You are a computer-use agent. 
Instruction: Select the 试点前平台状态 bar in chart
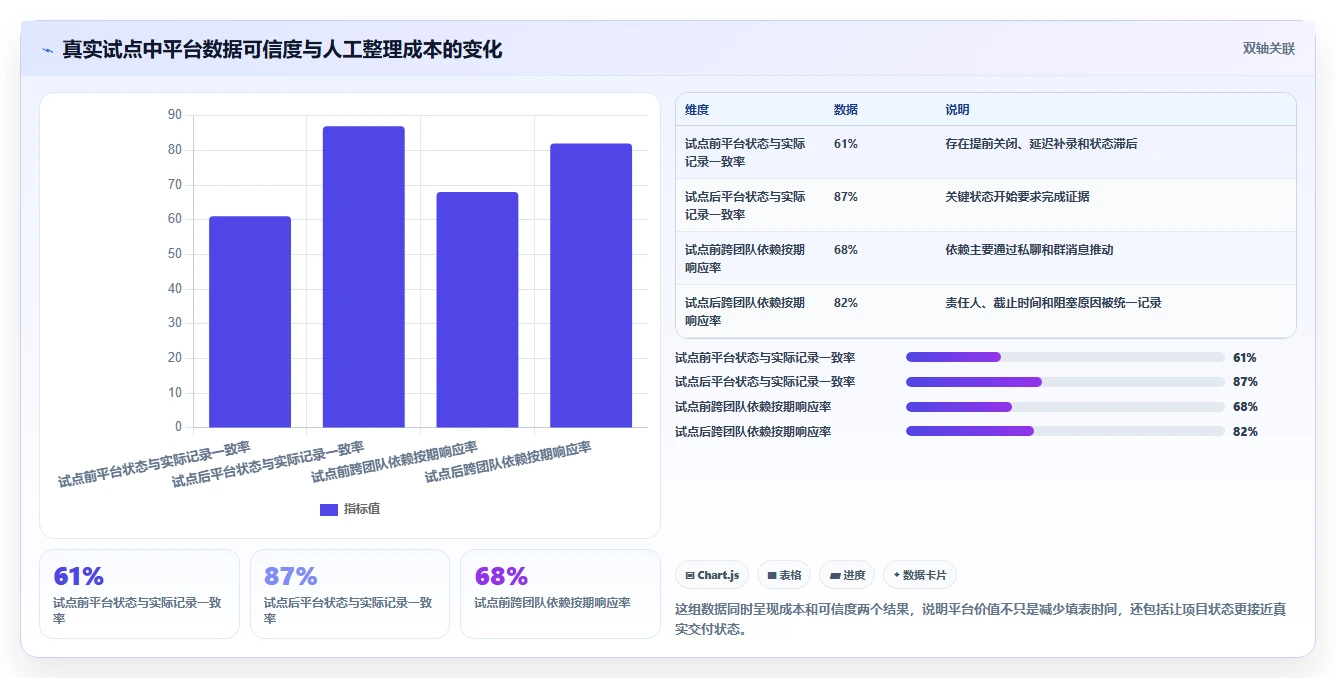(250, 322)
